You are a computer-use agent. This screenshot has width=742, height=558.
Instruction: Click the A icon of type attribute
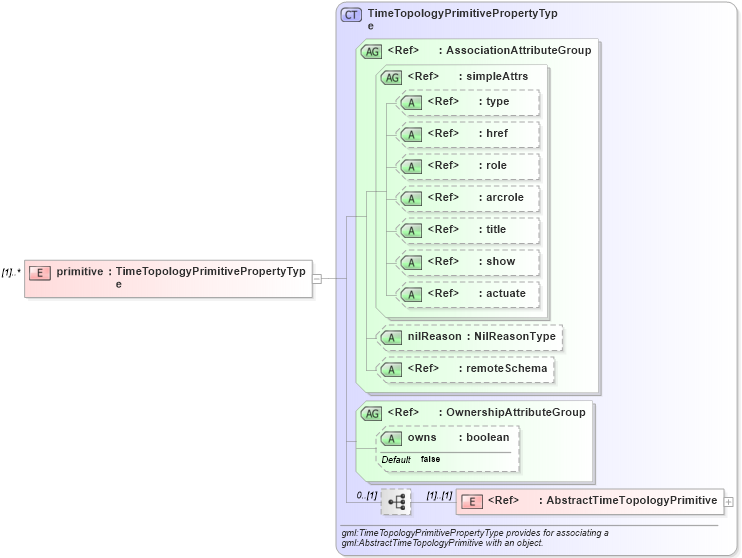click(x=411, y=103)
